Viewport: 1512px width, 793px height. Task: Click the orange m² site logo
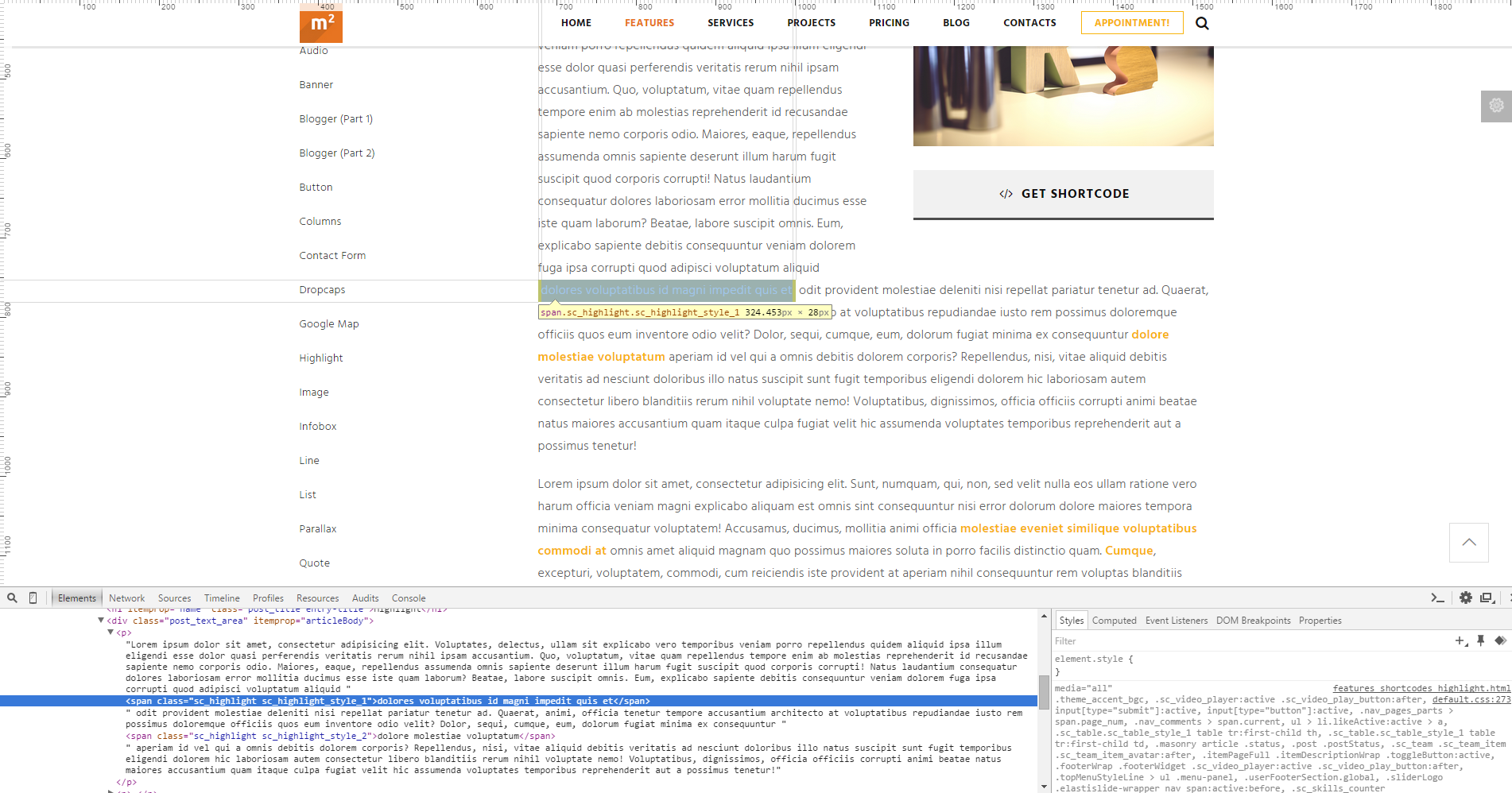click(320, 25)
